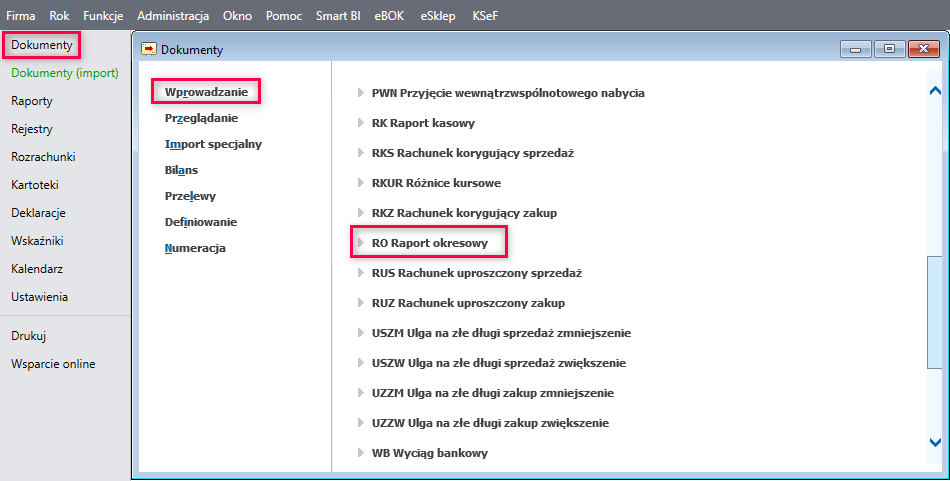Open Kalendarz section
950x481 pixels.
click(37, 268)
